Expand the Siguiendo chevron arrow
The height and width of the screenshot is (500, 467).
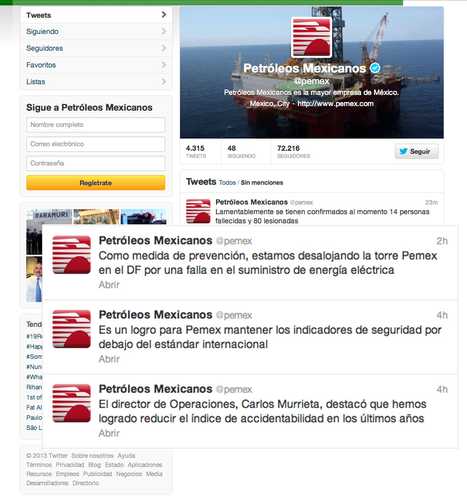coord(164,31)
